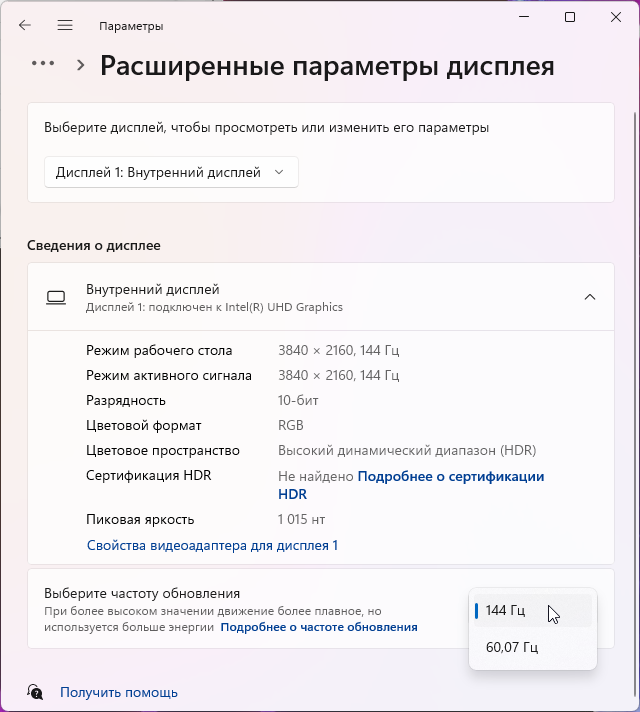Open Подробнее о сертификации HDR link
This screenshot has width=640, height=712.
[x=450, y=477]
